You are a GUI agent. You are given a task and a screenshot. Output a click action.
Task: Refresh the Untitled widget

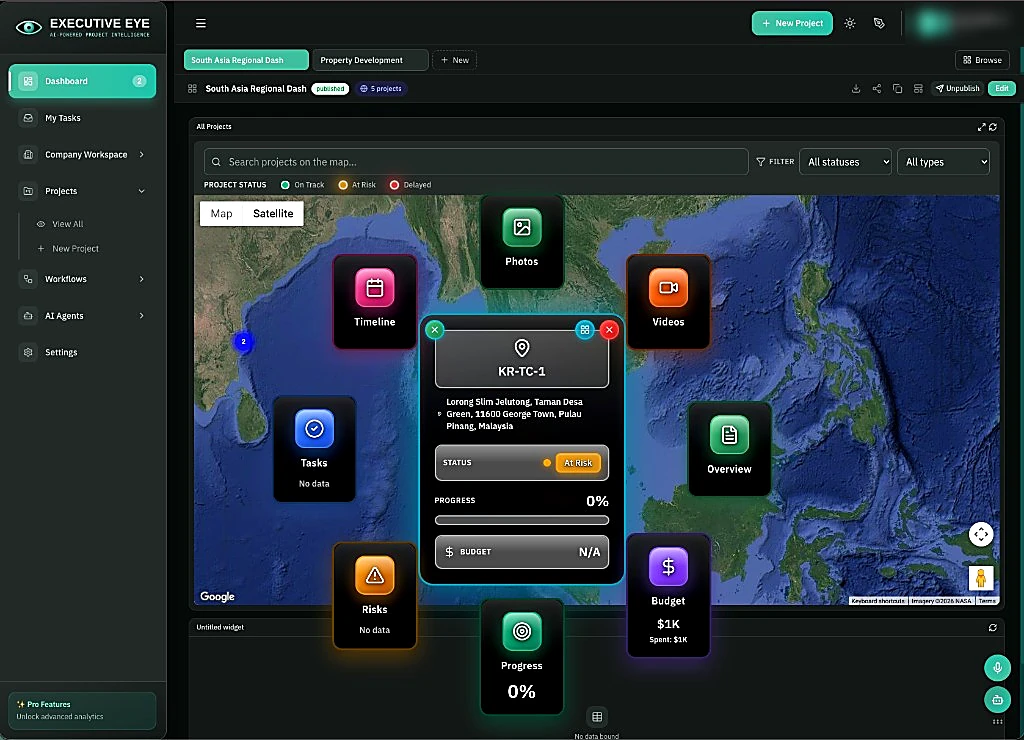(x=993, y=628)
